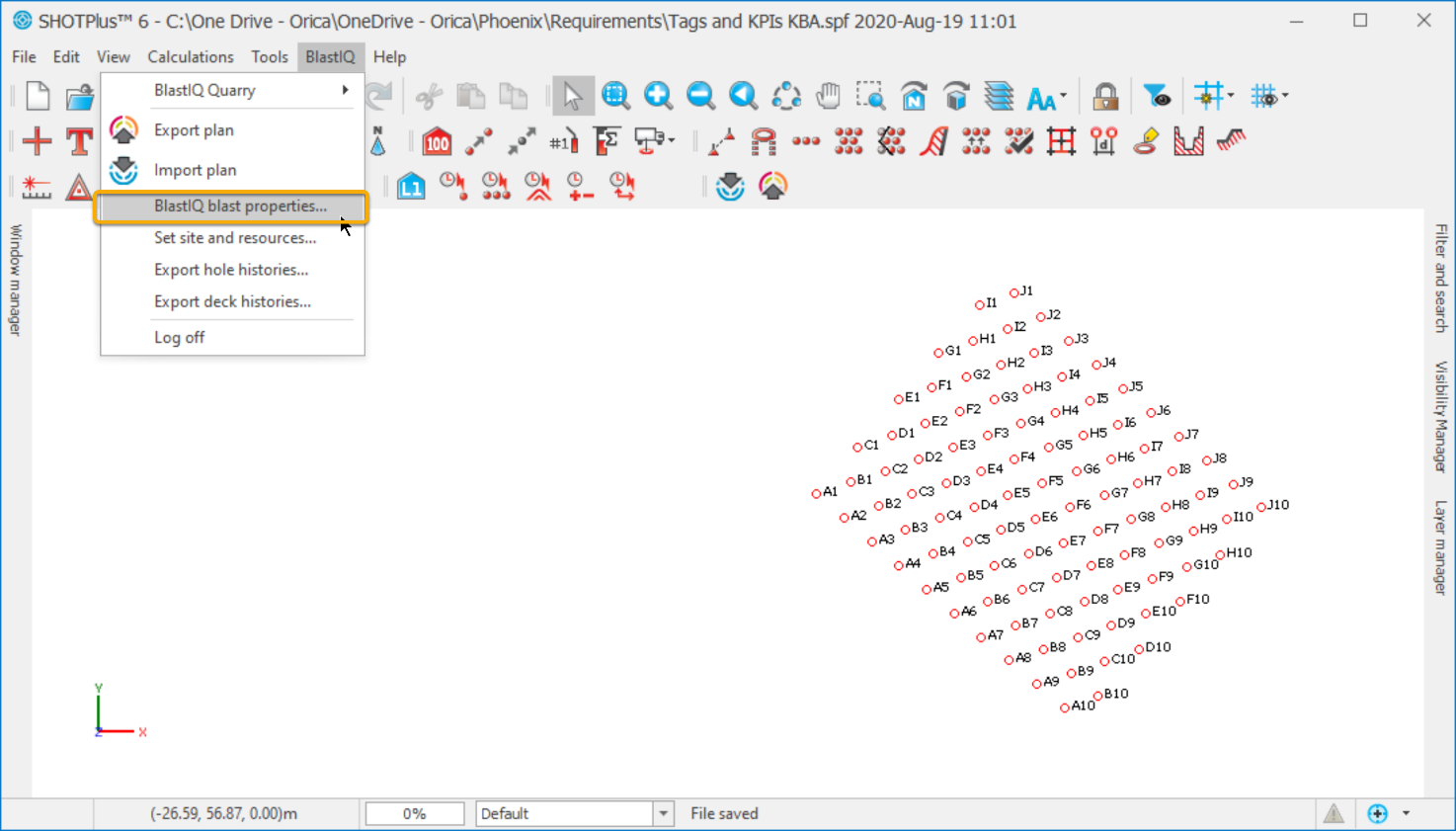Open the surveying equipment tool dropdown
The height and width of the screenshot is (831, 1456).
click(672, 141)
